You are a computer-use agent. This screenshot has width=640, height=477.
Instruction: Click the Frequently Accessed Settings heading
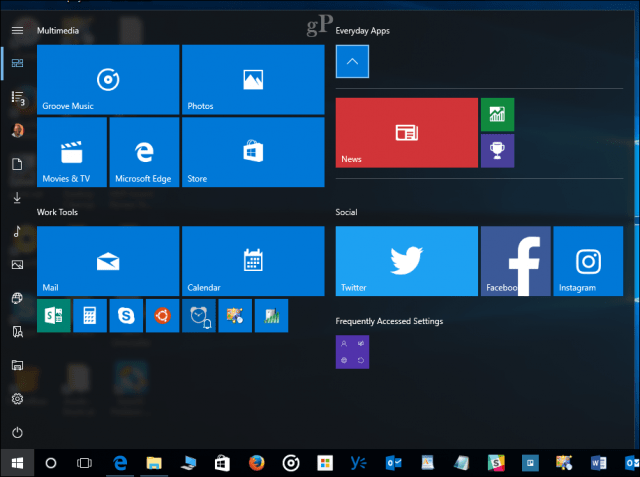pyautogui.click(x=389, y=322)
